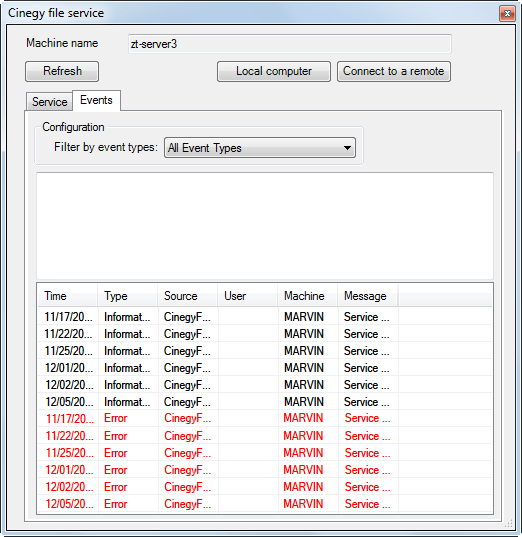Click the Local computer button
Screen dimensions: 522x537
coord(274,71)
